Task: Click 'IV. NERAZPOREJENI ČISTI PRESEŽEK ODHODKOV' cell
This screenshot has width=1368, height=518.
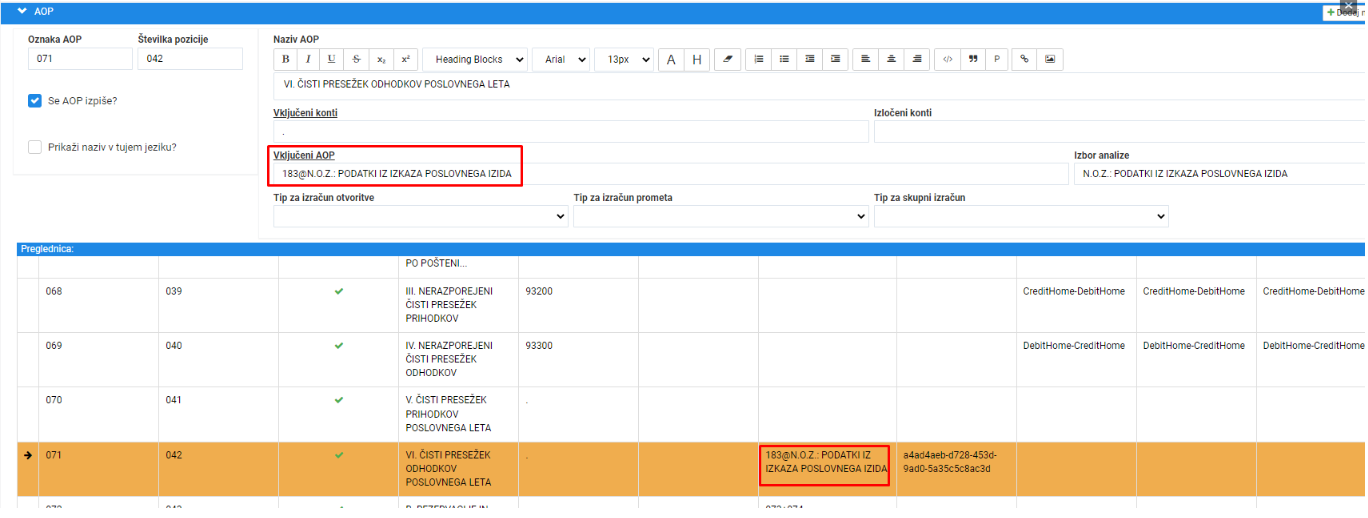Action: pyautogui.click(x=458, y=359)
